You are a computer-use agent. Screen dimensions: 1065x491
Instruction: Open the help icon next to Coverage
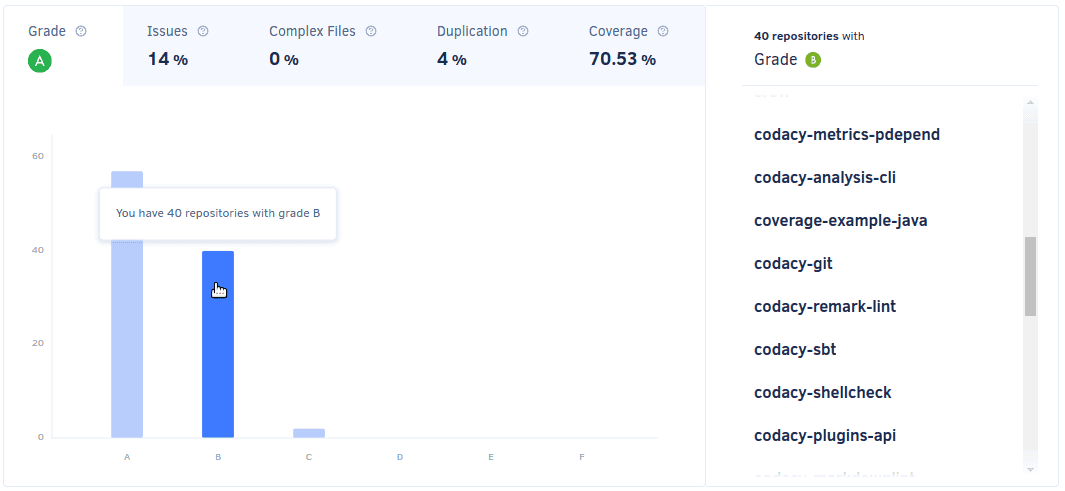(663, 31)
